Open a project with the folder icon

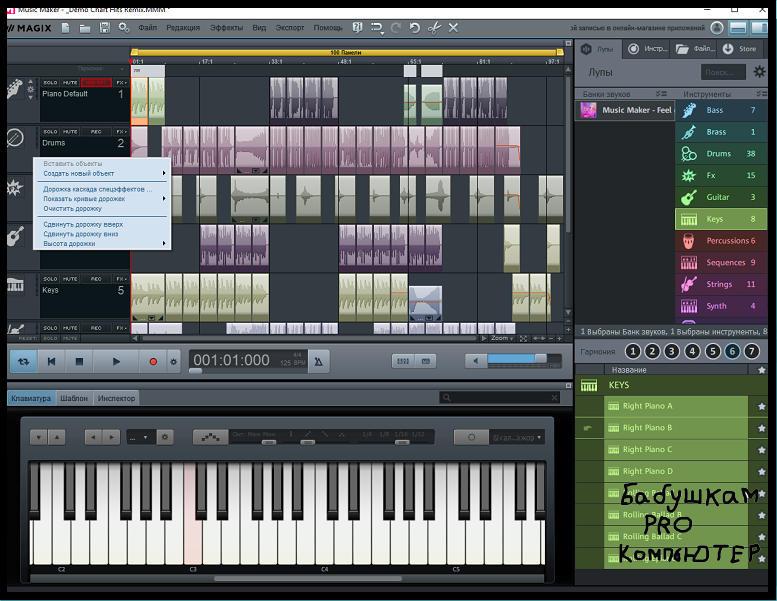tap(85, 28)
